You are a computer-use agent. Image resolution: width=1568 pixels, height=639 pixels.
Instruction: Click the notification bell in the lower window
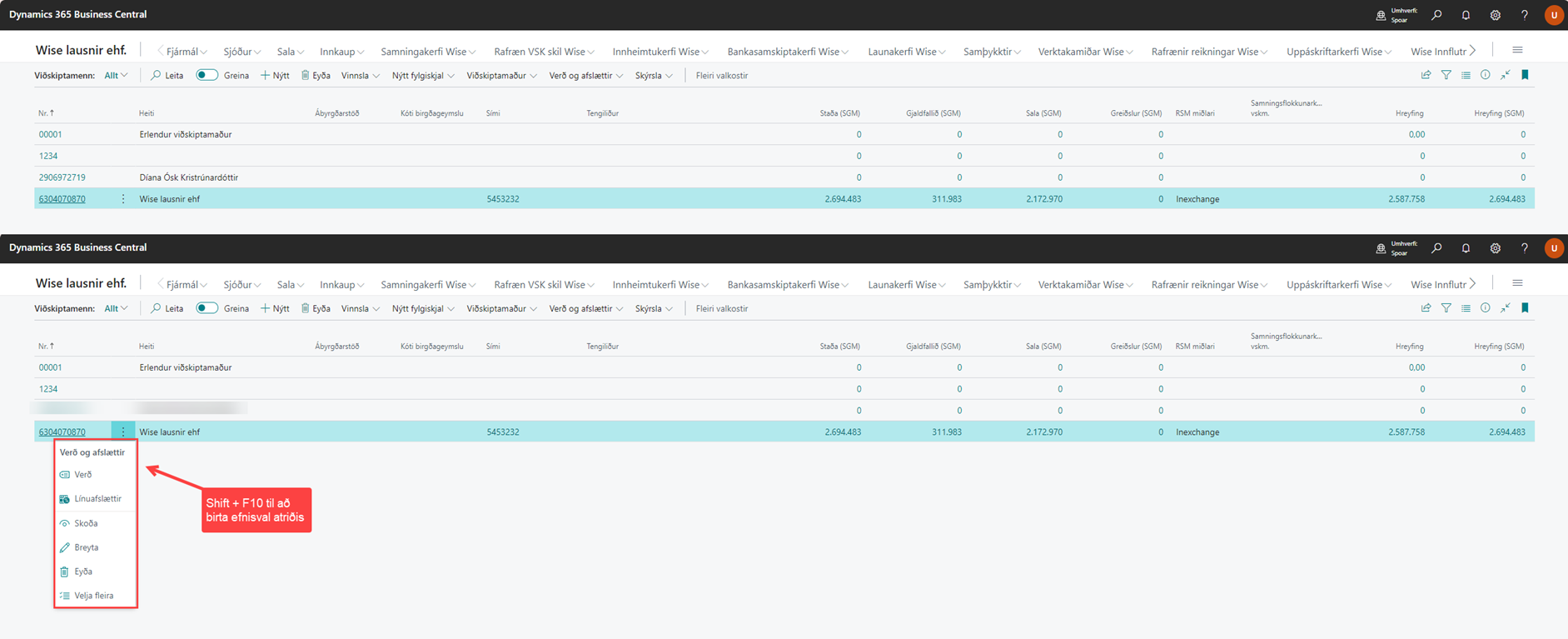point(1466,248)
